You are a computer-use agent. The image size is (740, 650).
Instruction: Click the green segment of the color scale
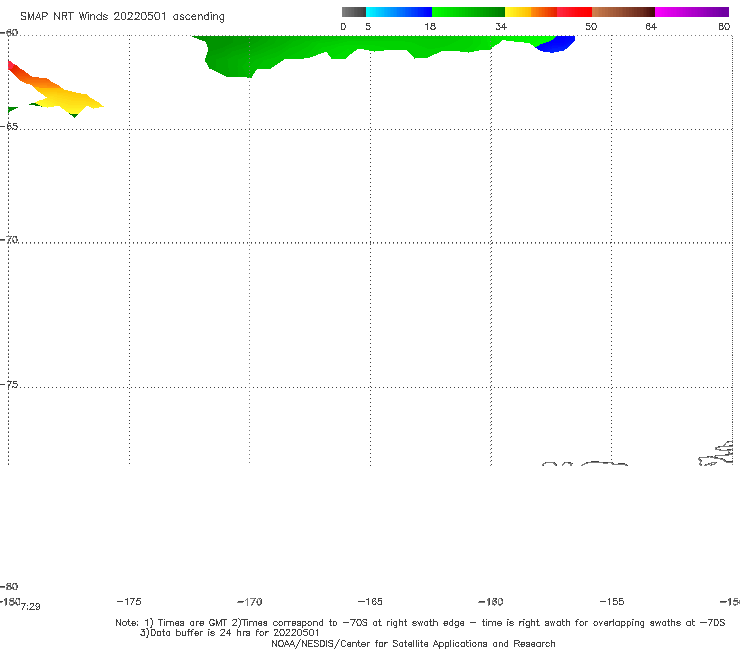point(468,12)
